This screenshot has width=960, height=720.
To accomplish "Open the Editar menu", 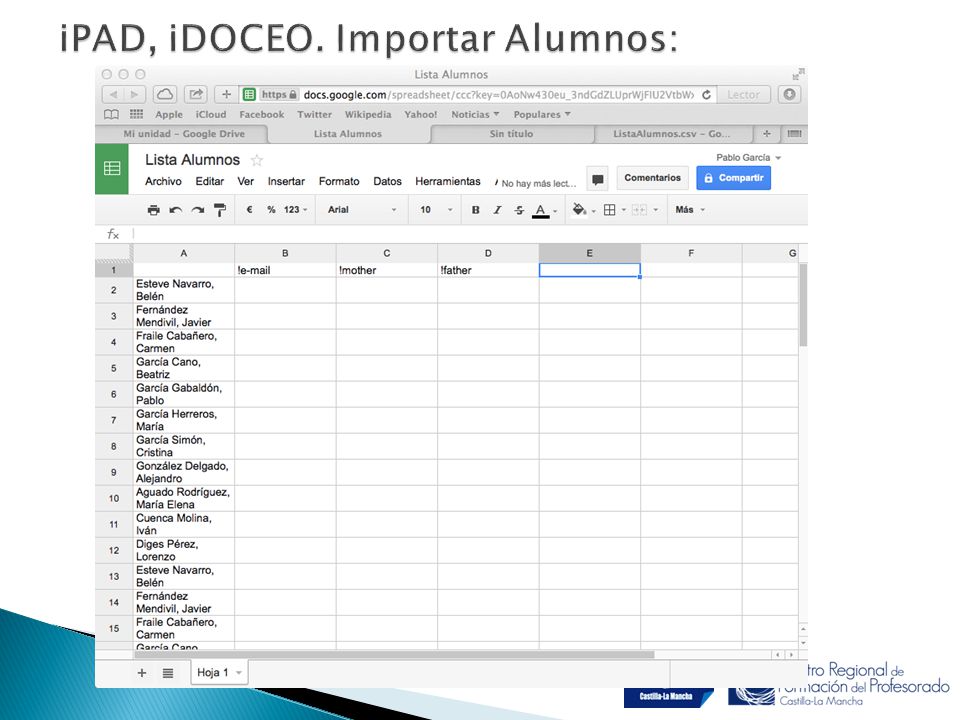I will tap(209, 181).
